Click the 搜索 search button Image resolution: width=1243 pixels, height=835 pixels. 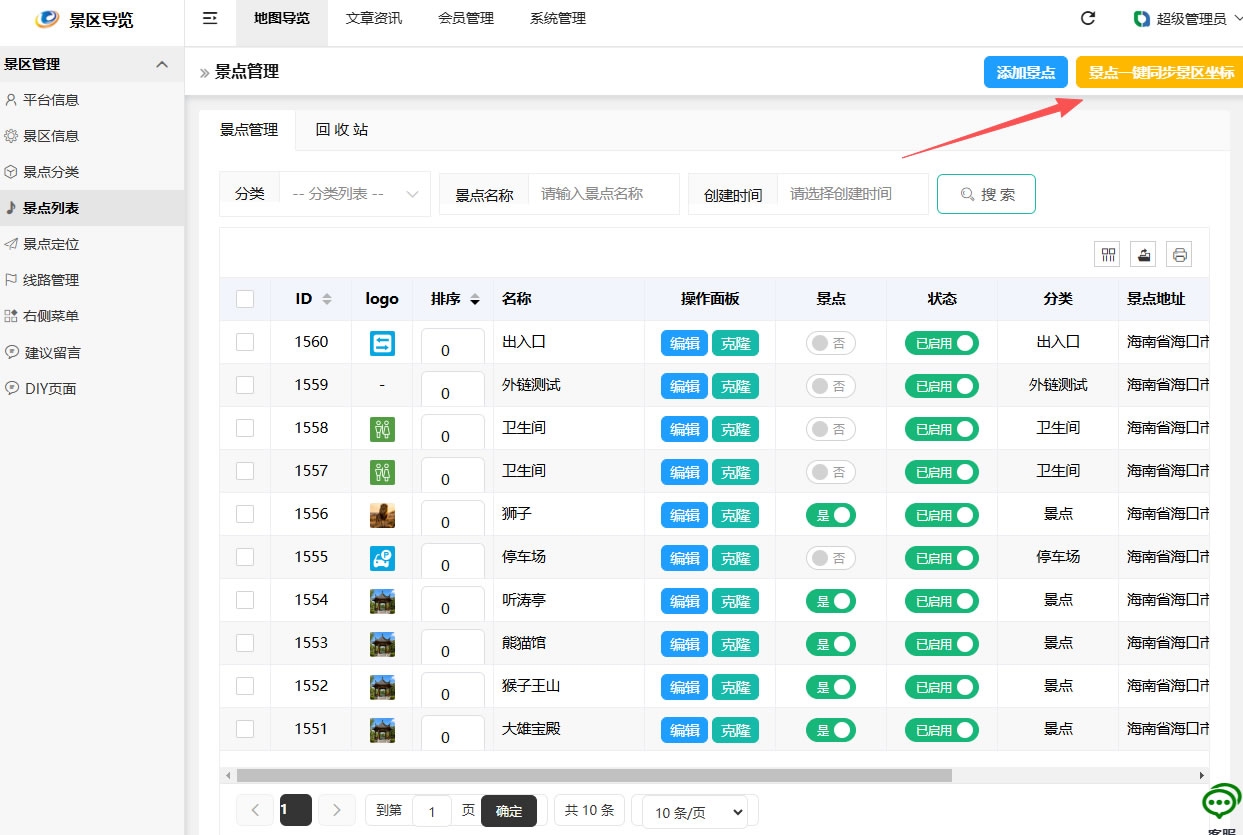pyautogui.click(x=986, y=194)
